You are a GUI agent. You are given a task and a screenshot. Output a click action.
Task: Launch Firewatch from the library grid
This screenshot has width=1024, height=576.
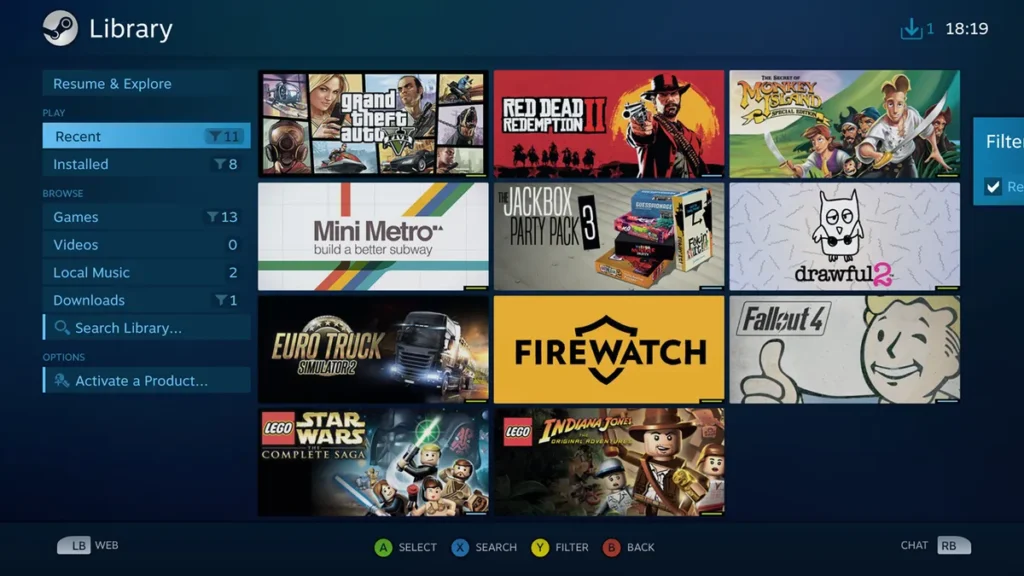tap(608, 347)
